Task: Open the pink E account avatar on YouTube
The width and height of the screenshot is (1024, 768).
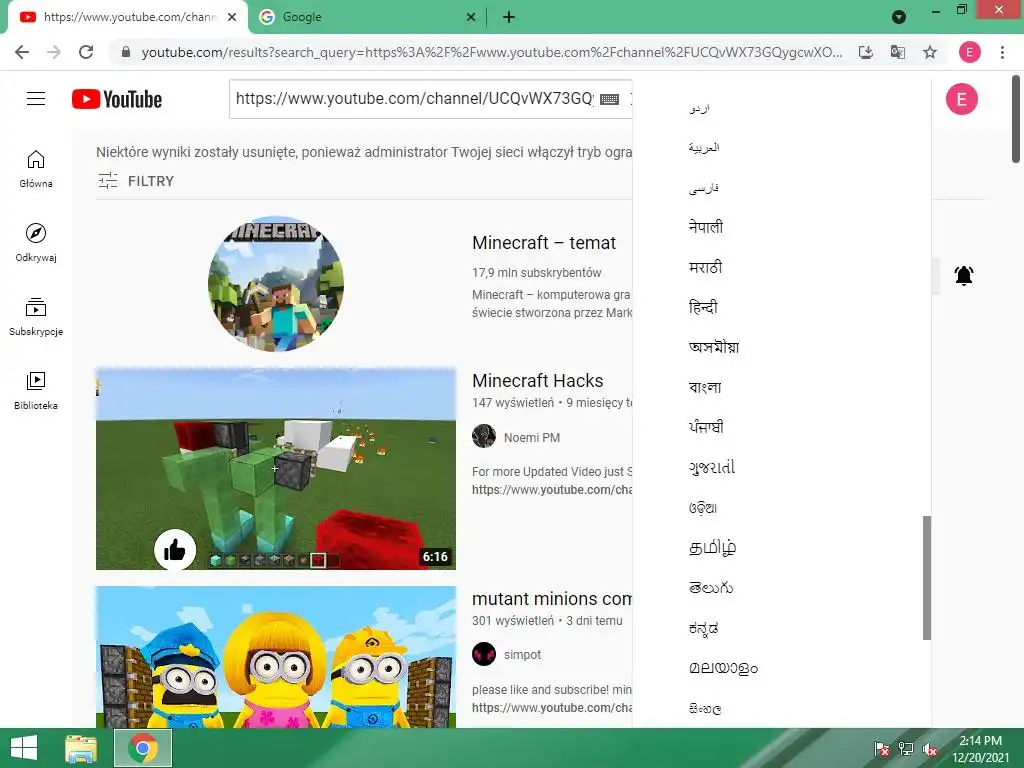Action: [961, 99]
